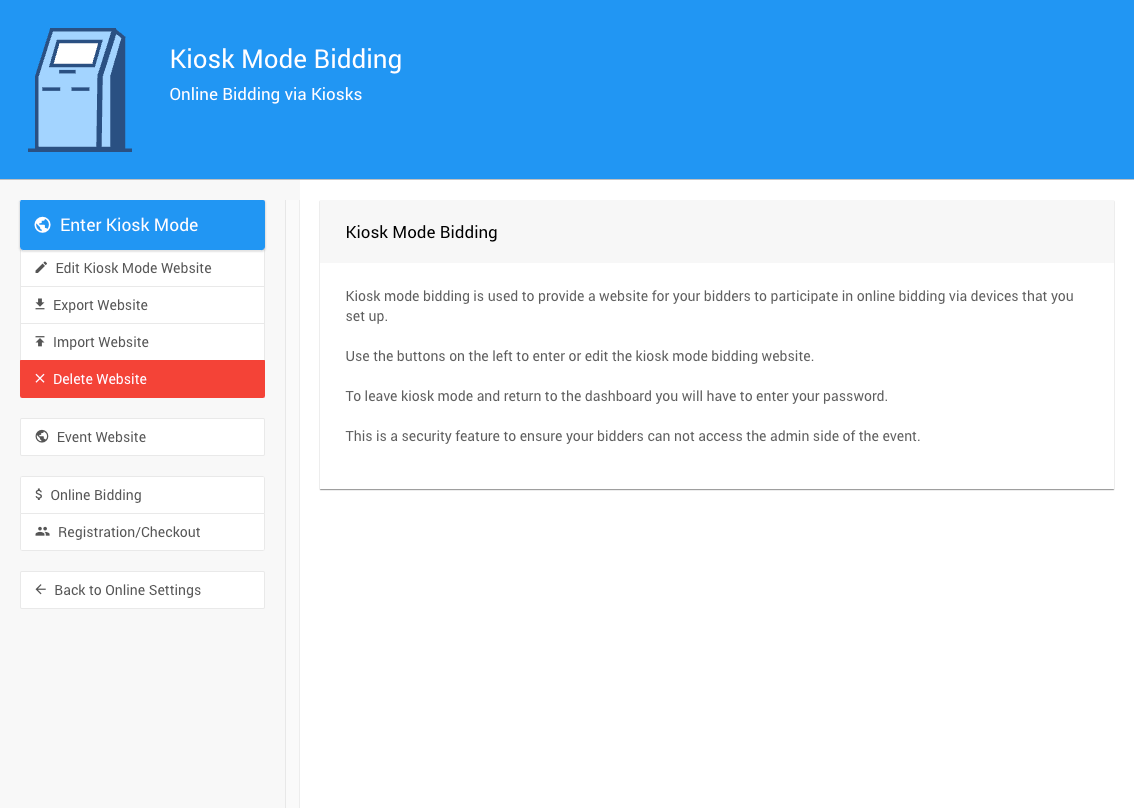Image resolution: width=1134 pixels, height=808 pixels.
Task: Return via Back to Online Settings
Action: tap(127, 590)
